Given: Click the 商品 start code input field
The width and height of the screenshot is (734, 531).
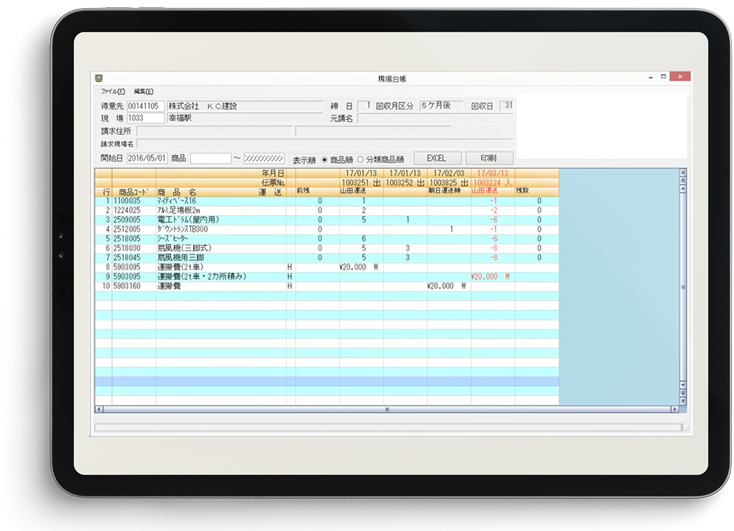Looking at the screenshot, I should click(x=210, y=158).
